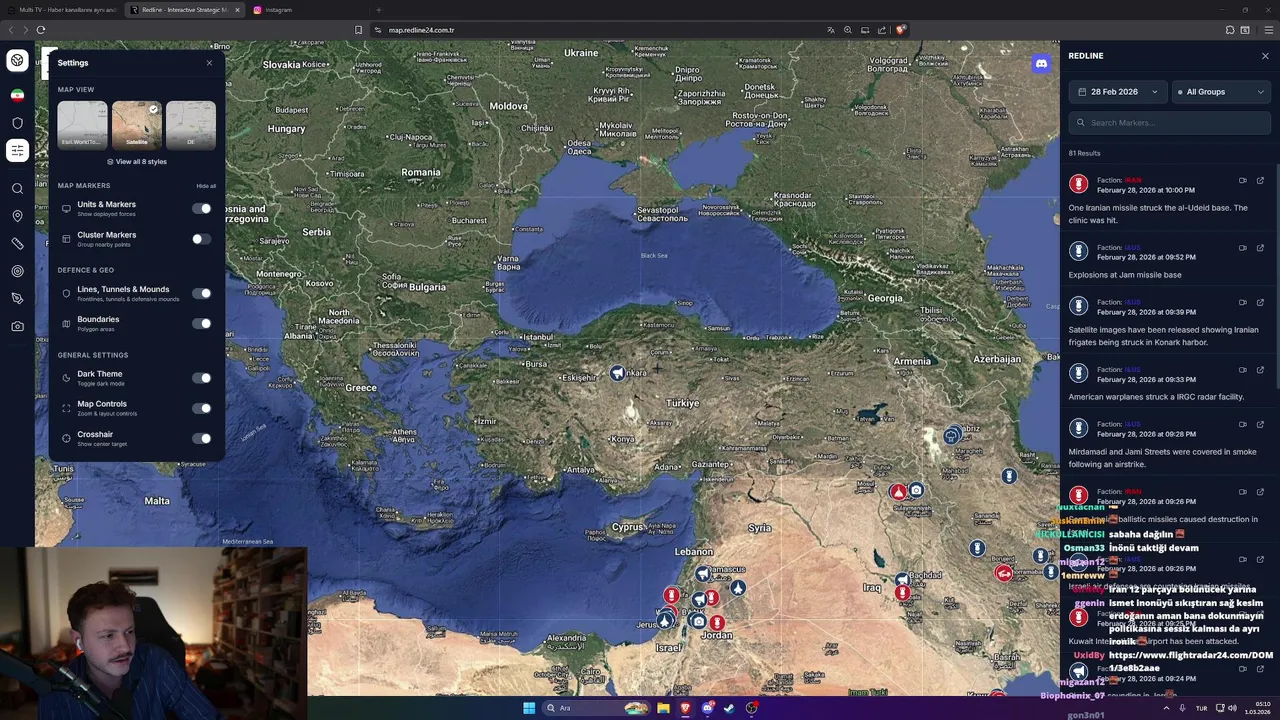The width and height of the screenshot is (1280, 720).
Task: Click the settings sliders icon in sidebar
Action: 17,151
